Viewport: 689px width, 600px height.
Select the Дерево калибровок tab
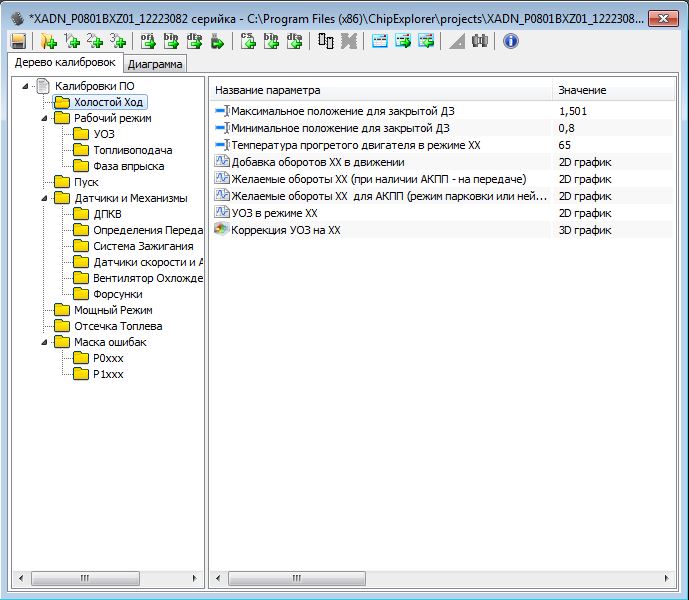tap(62, 63)
